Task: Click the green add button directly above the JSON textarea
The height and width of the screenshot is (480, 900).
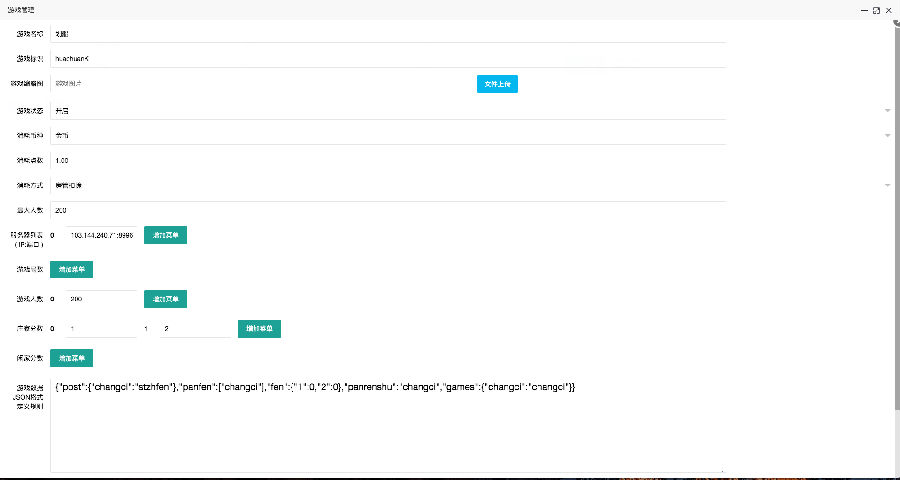Action: pyautogui.click(x=71, y=357)
